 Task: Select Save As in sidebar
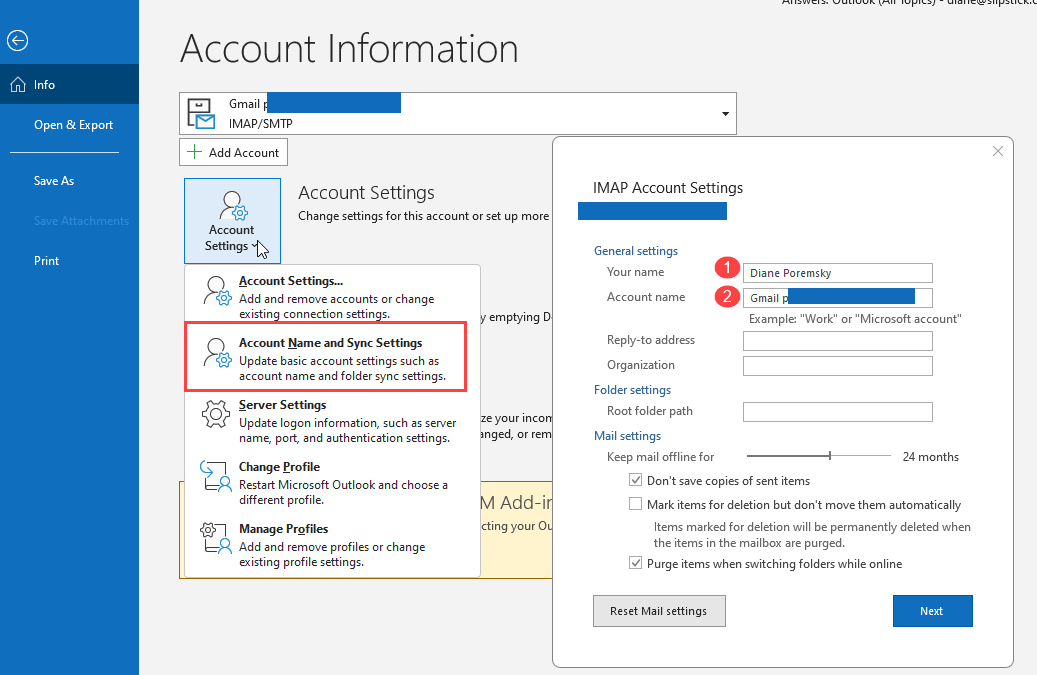pyautogui.click(x=54, y=181)
